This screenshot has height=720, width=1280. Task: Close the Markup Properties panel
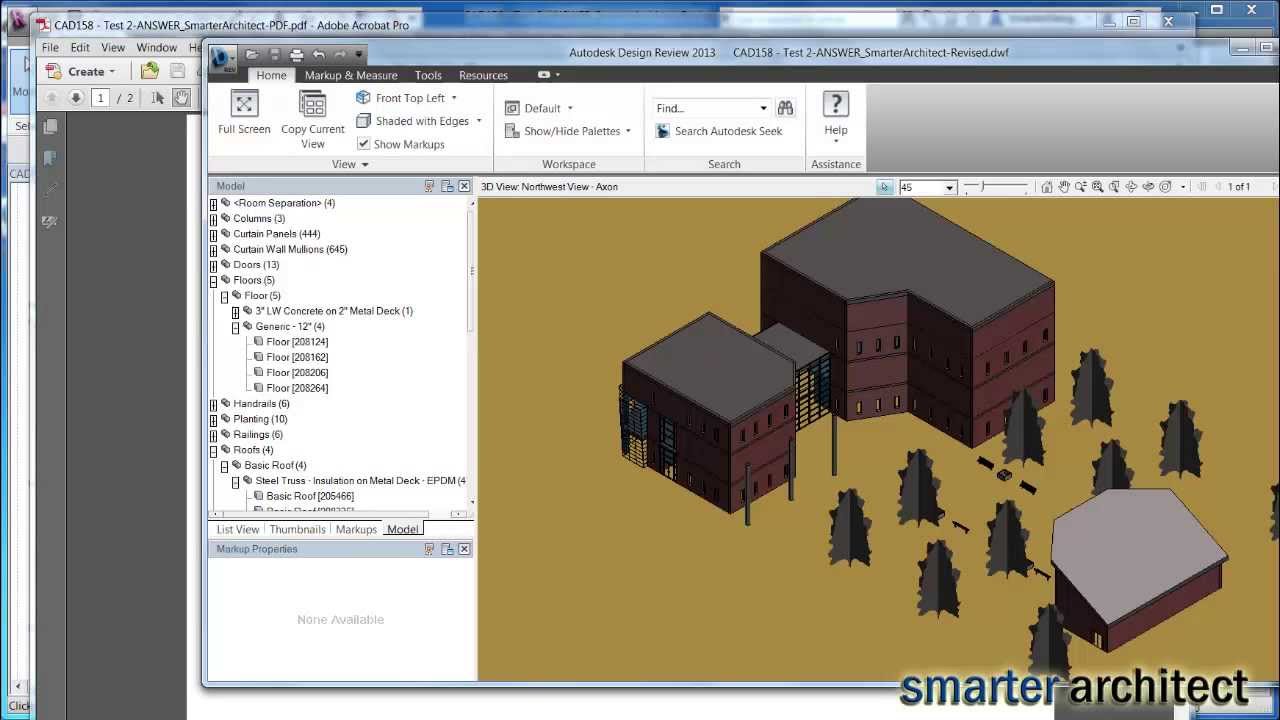coord(465,549)
